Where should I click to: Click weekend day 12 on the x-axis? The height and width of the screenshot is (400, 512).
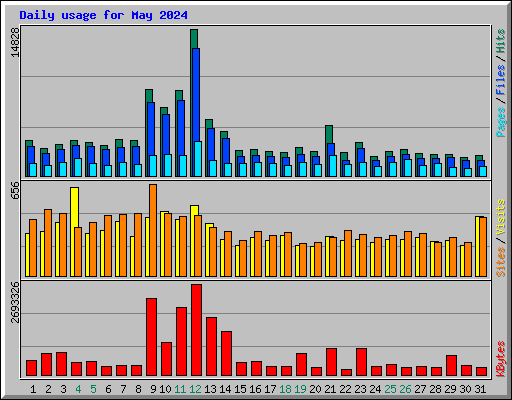(195, 389)
